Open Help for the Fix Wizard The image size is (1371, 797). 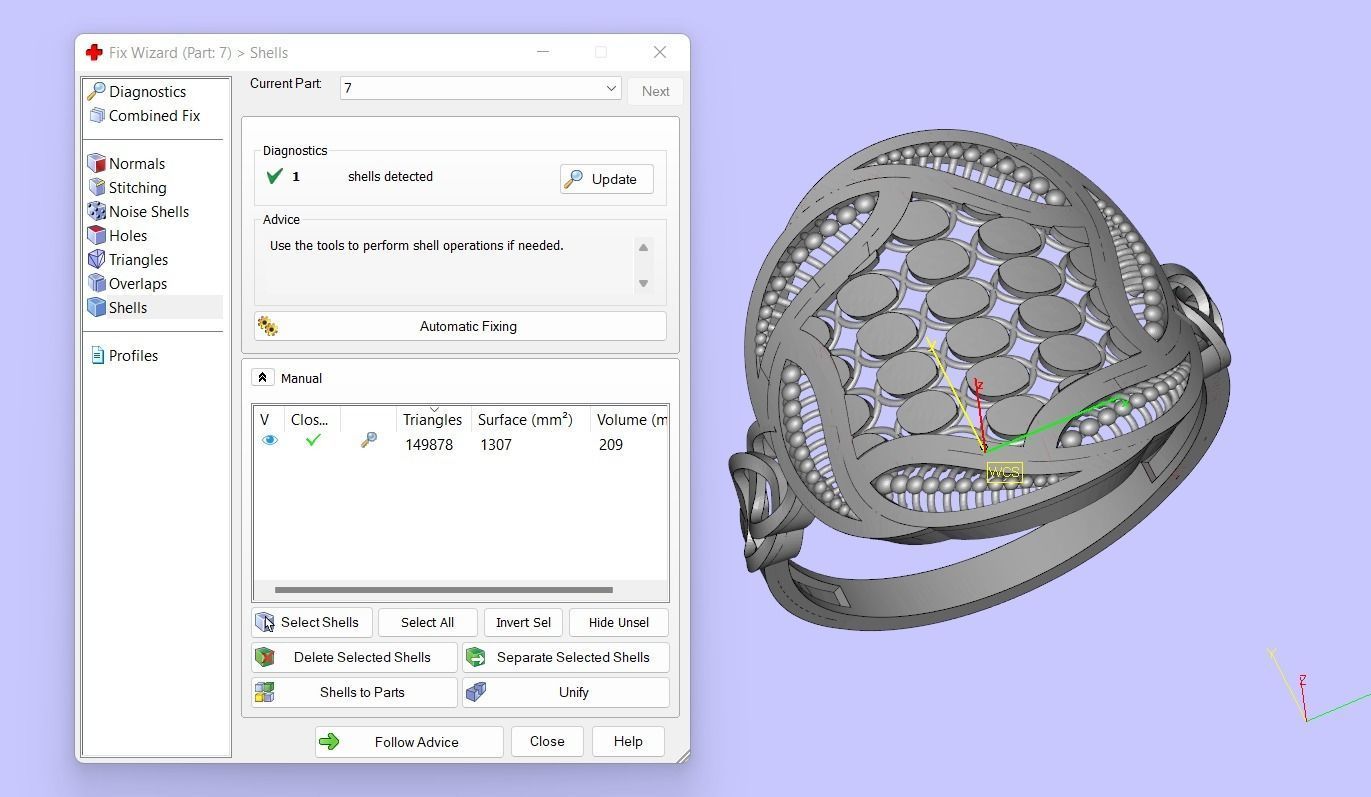pyautogui.click(x=628, y=742)
